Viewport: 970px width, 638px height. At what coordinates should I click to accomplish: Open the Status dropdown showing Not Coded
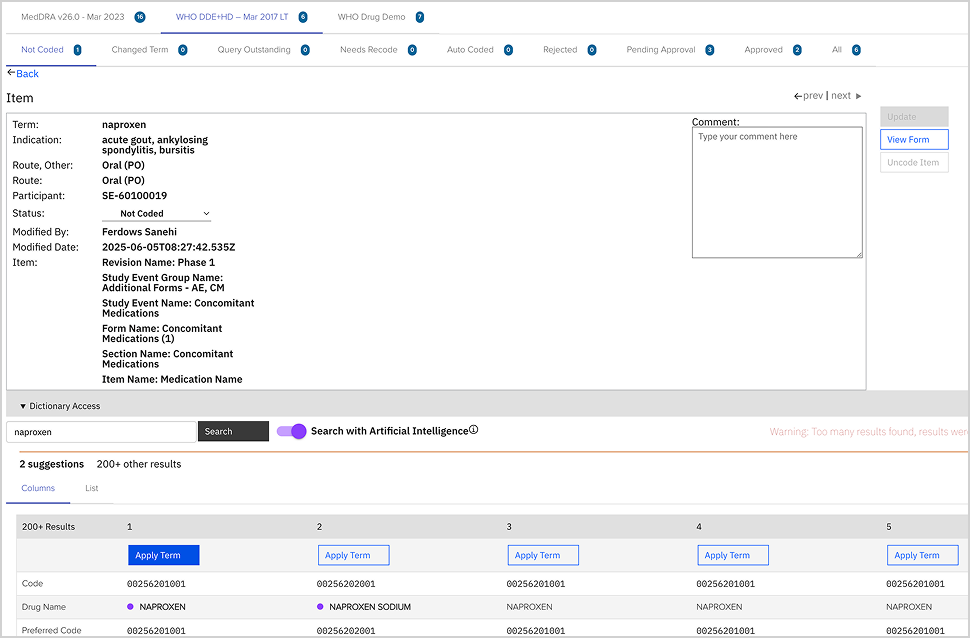(x=156, y=213)
